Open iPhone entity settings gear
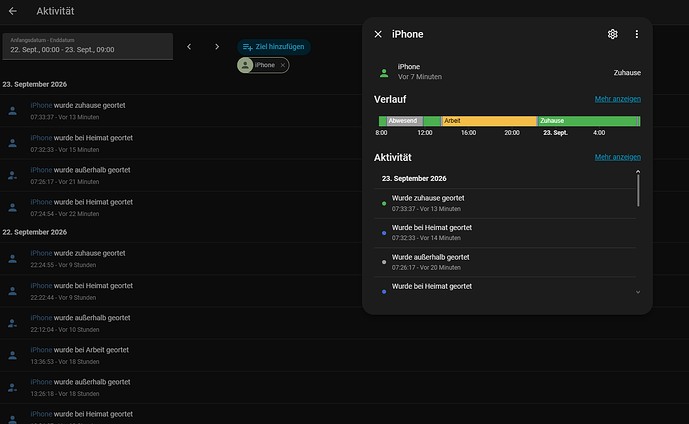Viewport: 689px width, 424px height. 613,34
